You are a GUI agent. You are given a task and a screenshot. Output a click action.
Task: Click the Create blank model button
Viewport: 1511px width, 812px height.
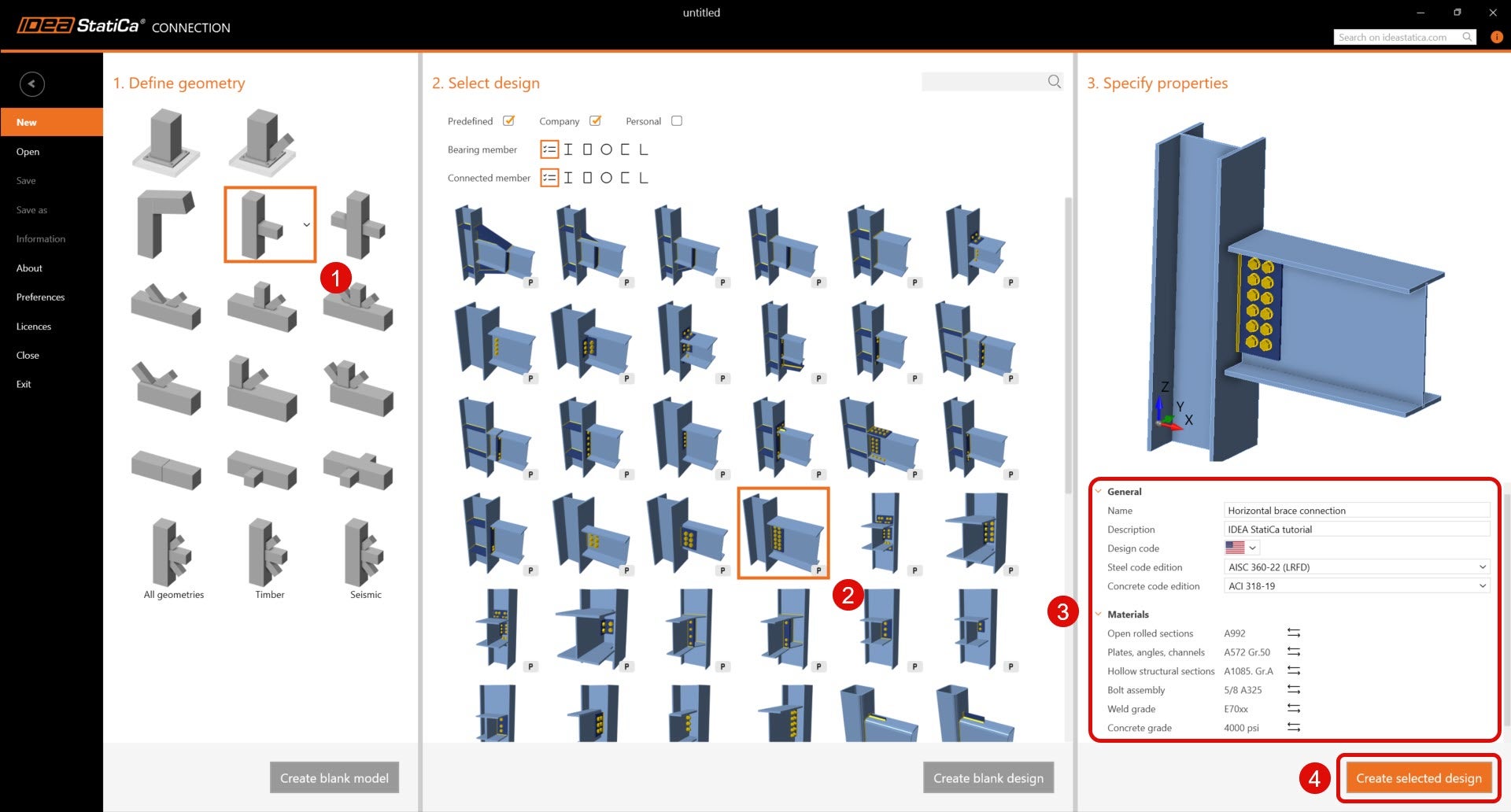click(334, 777)
